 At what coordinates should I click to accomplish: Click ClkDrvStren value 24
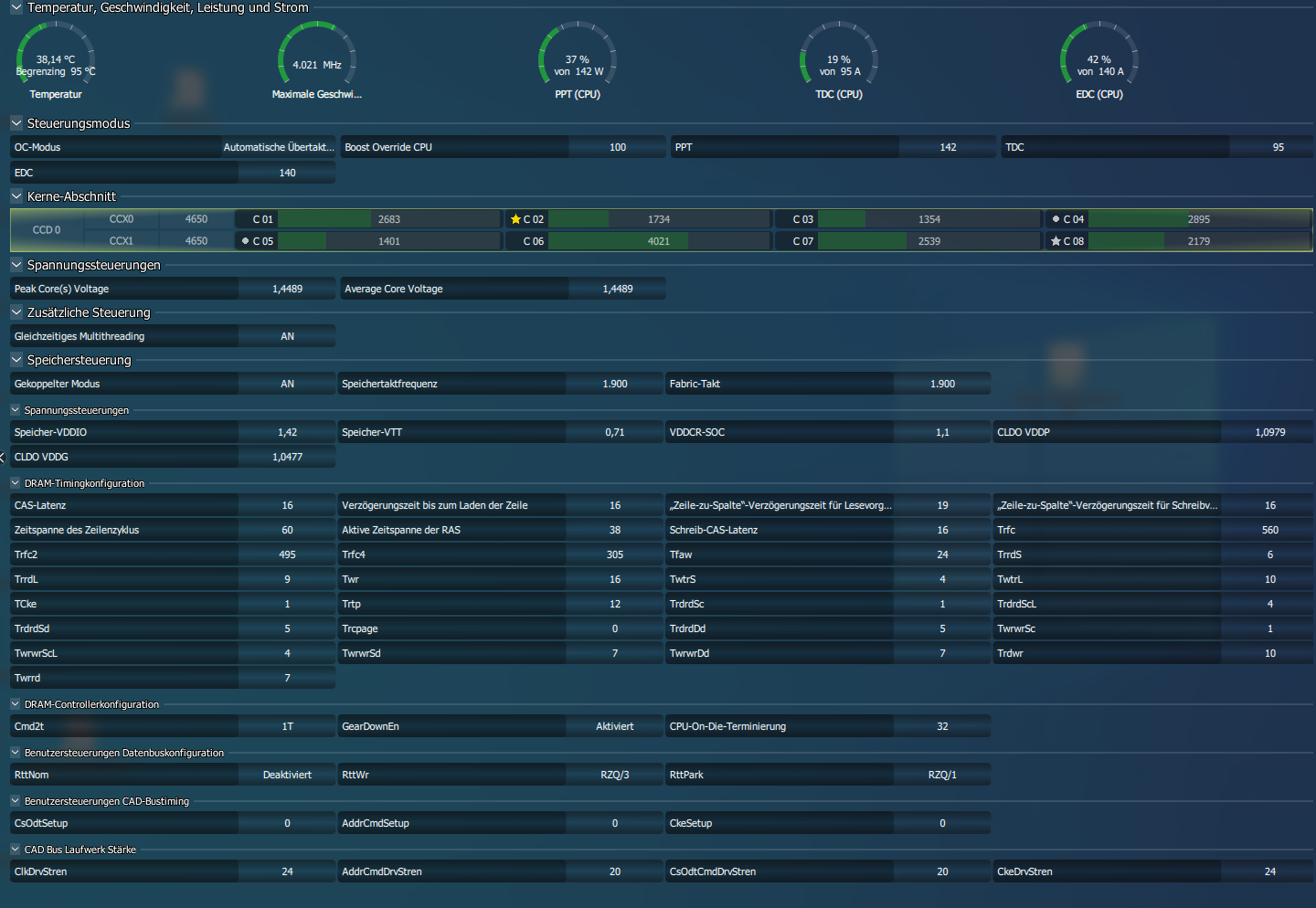click(x=287, y=871)
